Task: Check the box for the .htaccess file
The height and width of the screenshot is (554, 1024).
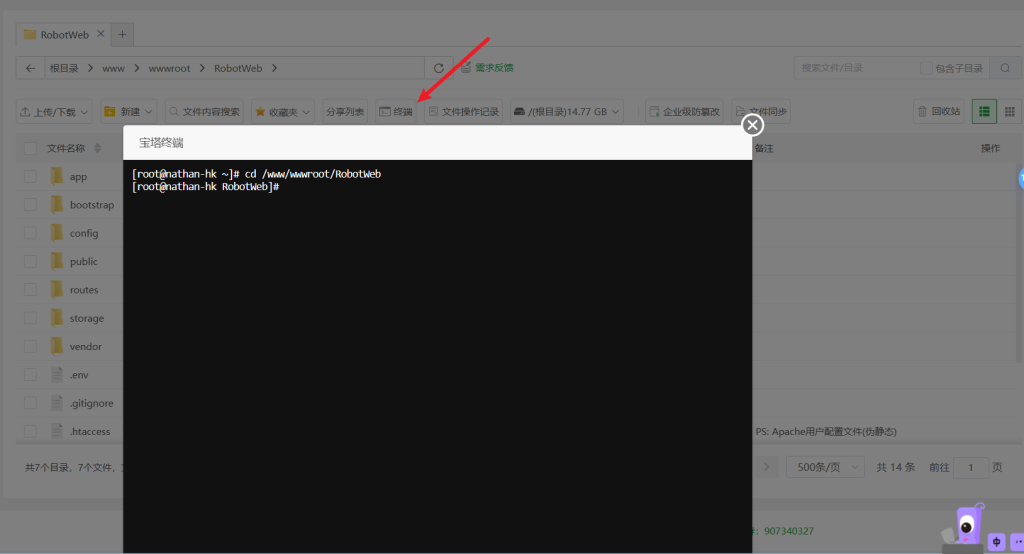Action: [30, 431]
